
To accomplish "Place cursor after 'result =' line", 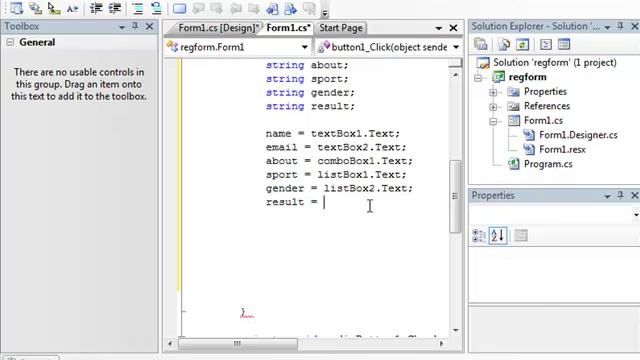I will pos(324,202).
